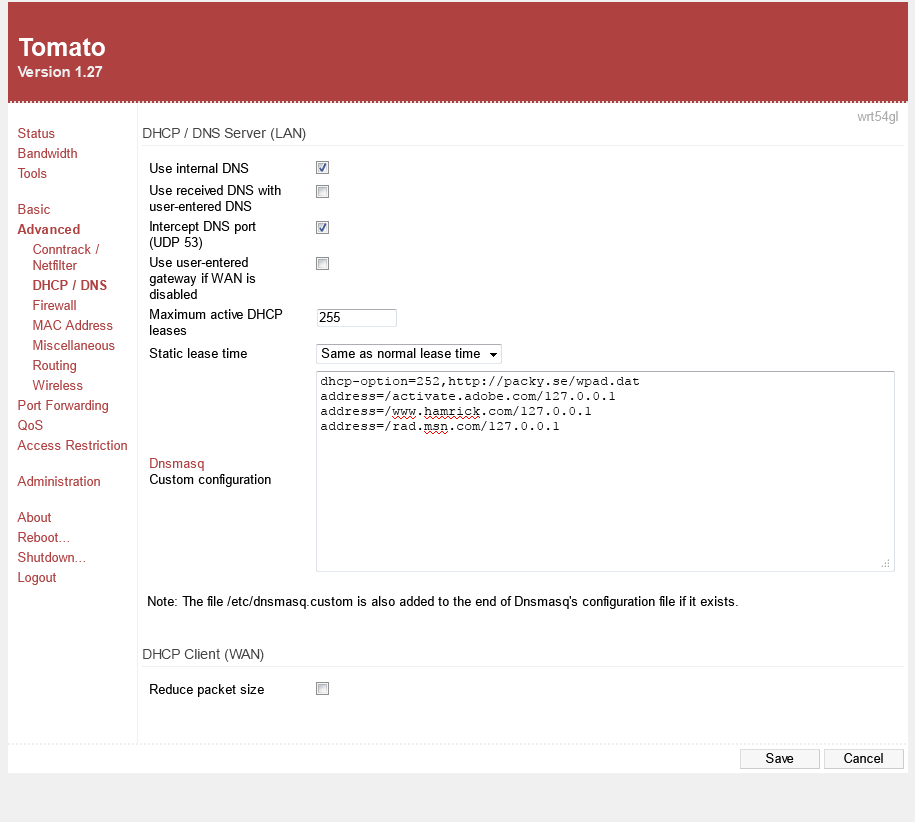This screenshot has width=915, height=822.
Task: Uncheck the Use internal DNS checkbox
Action: click(x=322, y=168)
